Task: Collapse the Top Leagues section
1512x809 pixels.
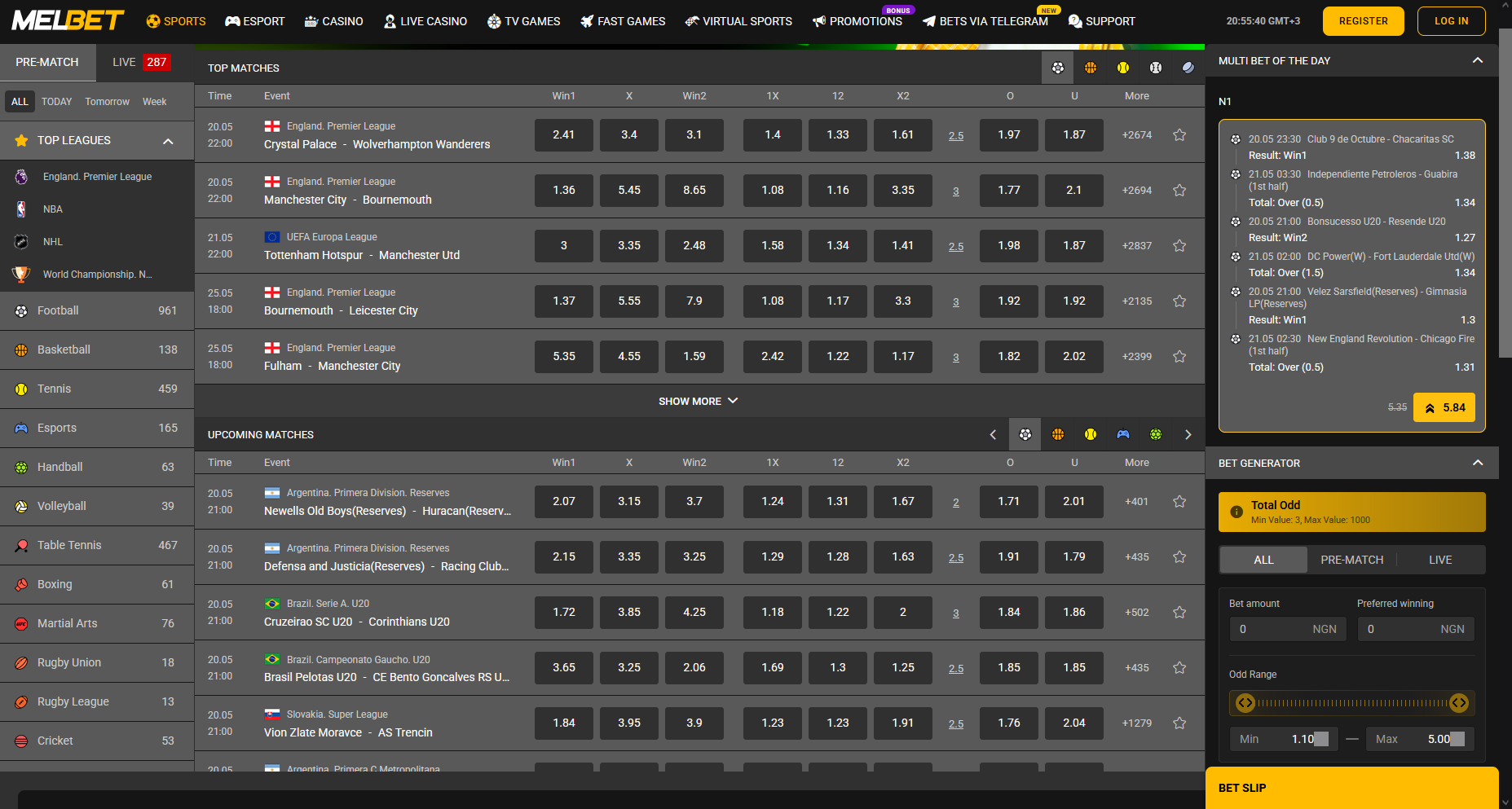Action: click(x=168, y=141)
